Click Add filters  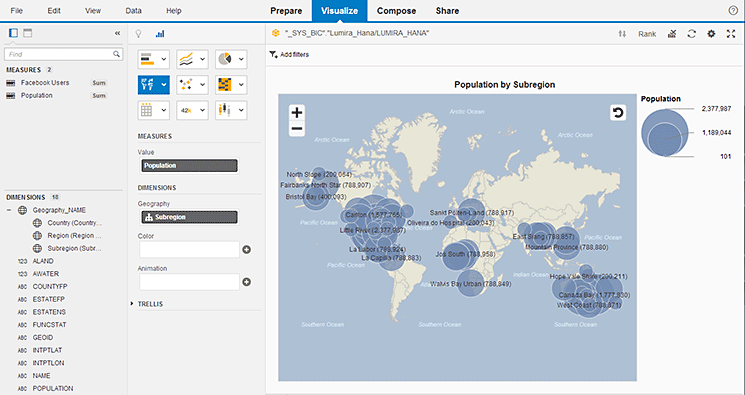point(289,55)
